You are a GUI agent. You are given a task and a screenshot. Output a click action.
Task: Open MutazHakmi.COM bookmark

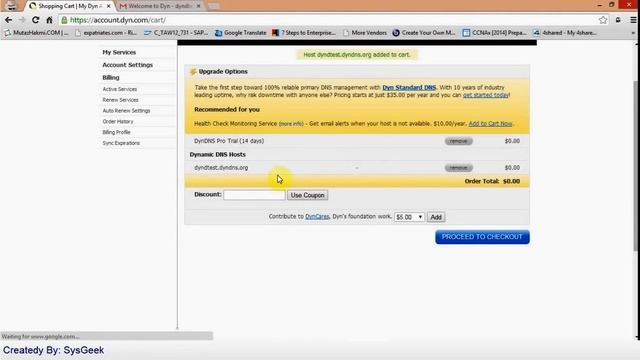point(37,33)
